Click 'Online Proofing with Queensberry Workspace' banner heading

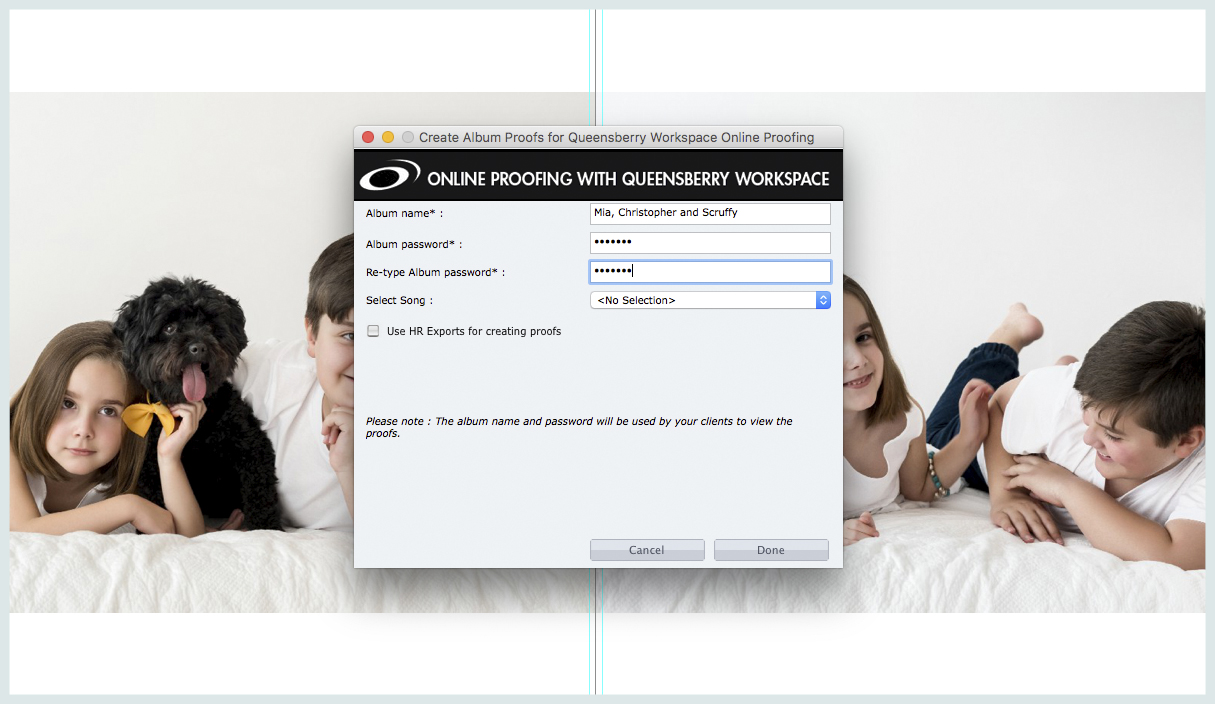628,179
